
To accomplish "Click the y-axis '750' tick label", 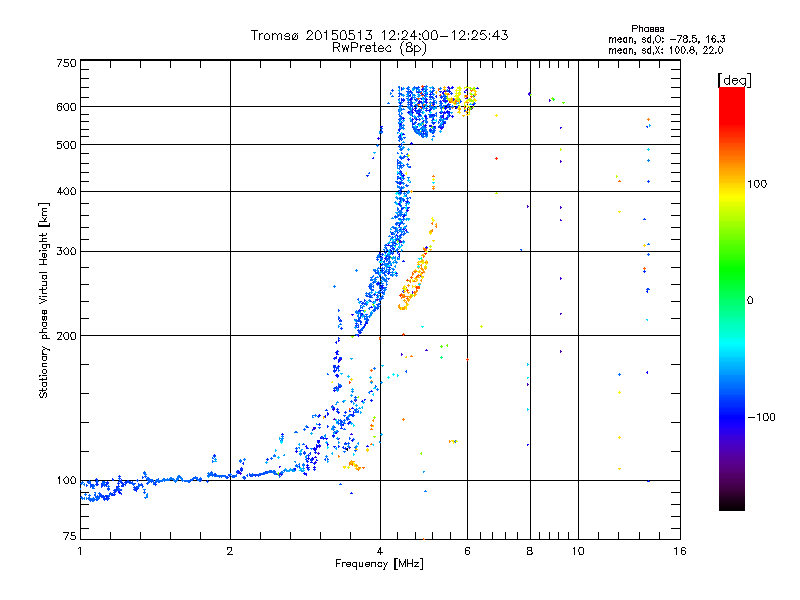I will [x=66, y=63].
